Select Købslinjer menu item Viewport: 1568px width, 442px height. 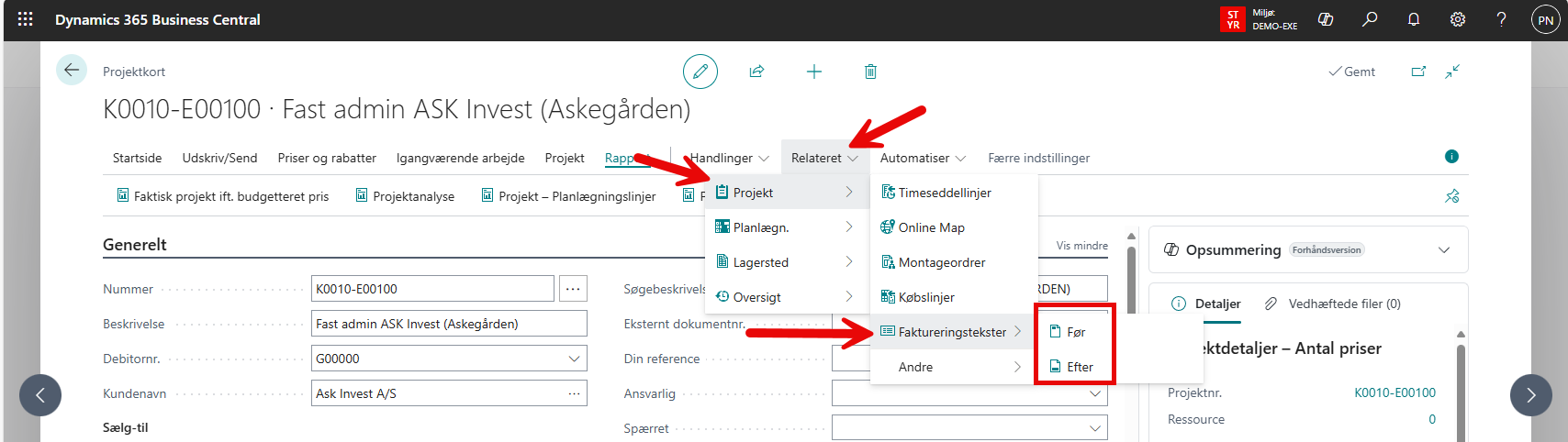pyautogui.click(x=954, y=297)
